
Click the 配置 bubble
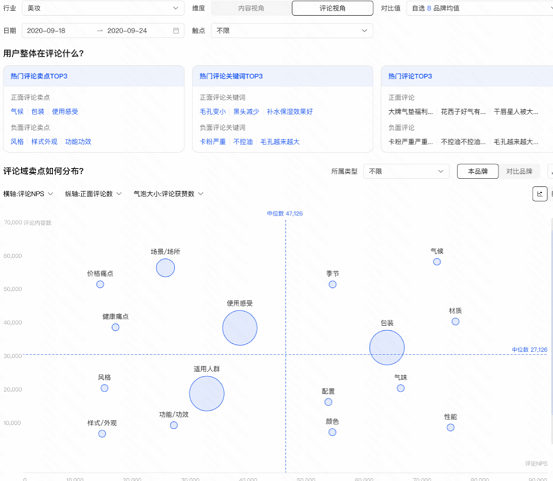point(328,402)
